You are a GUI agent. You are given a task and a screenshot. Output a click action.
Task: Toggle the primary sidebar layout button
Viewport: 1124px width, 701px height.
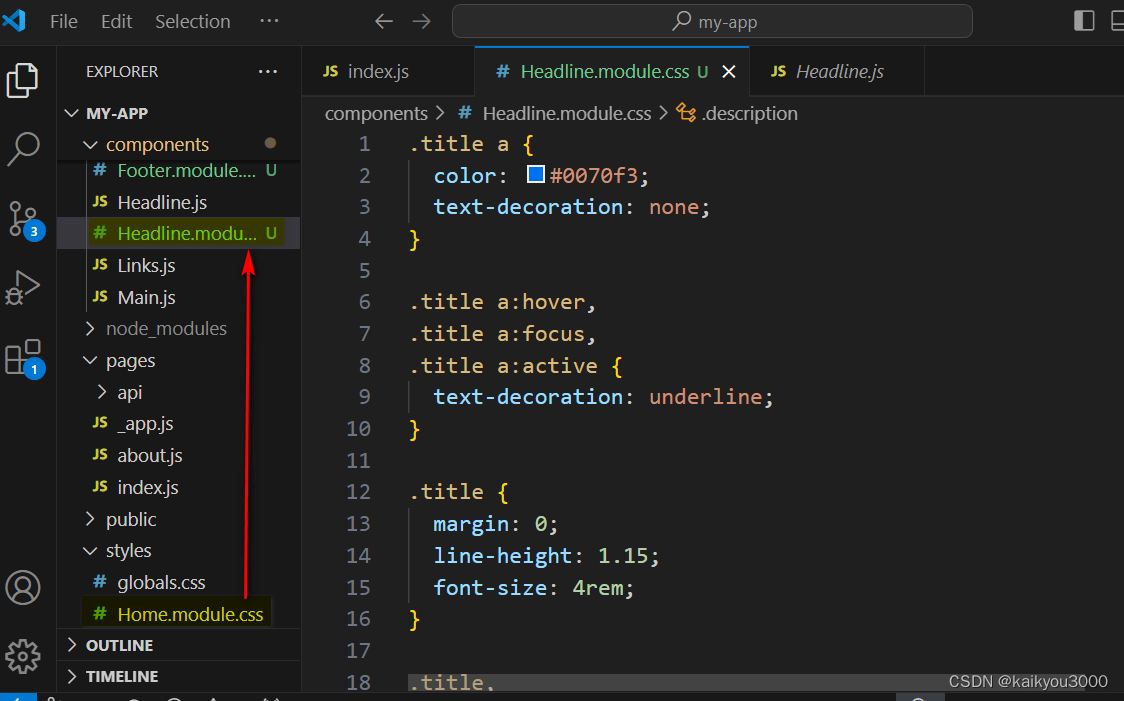coord(1084,21)
